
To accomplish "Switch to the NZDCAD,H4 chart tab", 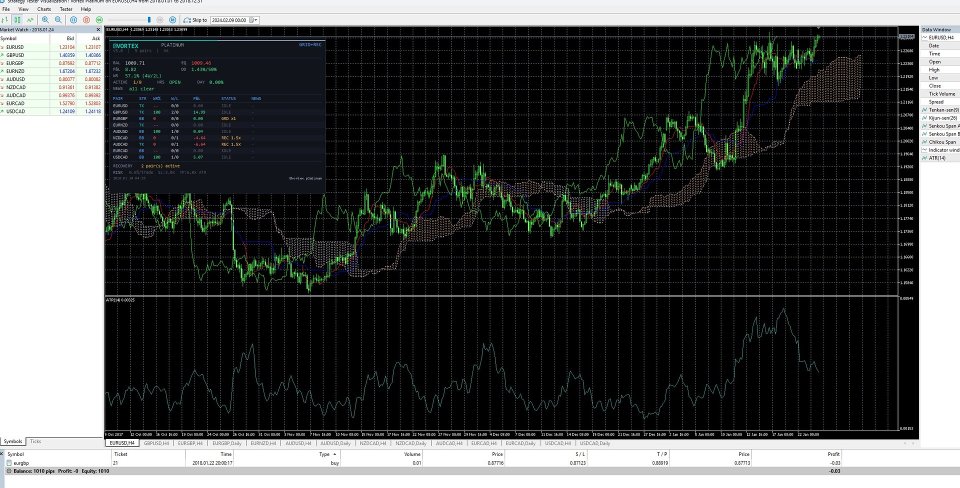I will [372, 443].
